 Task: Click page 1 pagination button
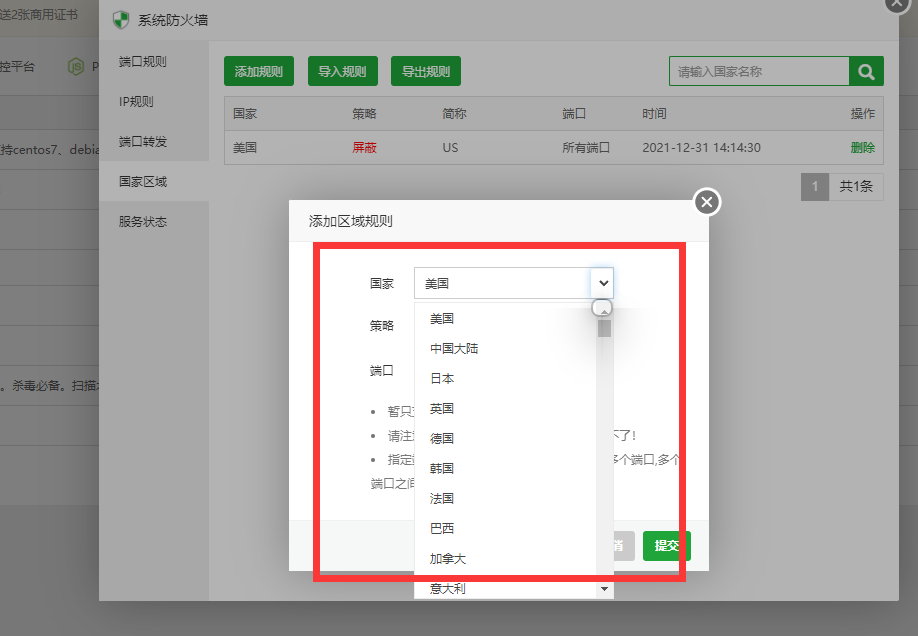814,187
